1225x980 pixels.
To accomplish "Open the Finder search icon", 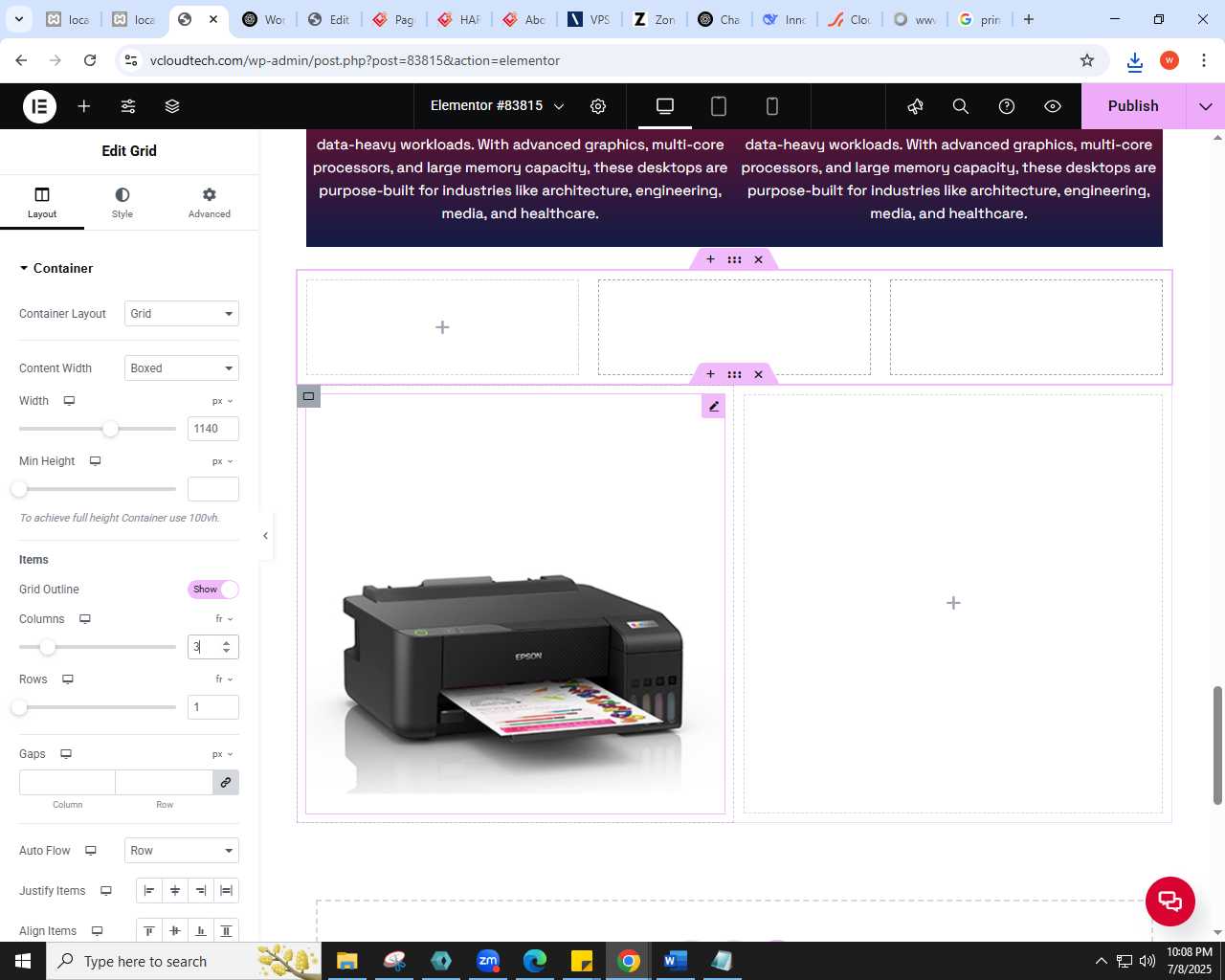I will coord(961,106).
